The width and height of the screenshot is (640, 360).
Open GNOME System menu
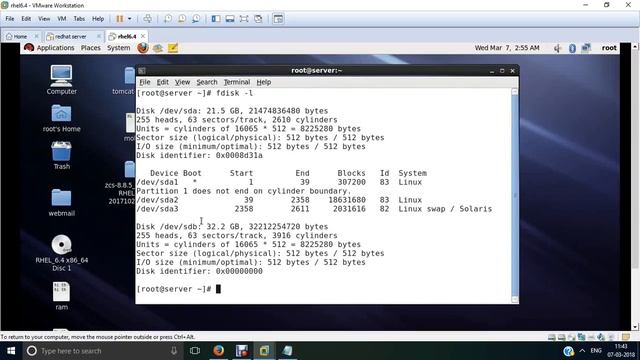click(119, 48)
